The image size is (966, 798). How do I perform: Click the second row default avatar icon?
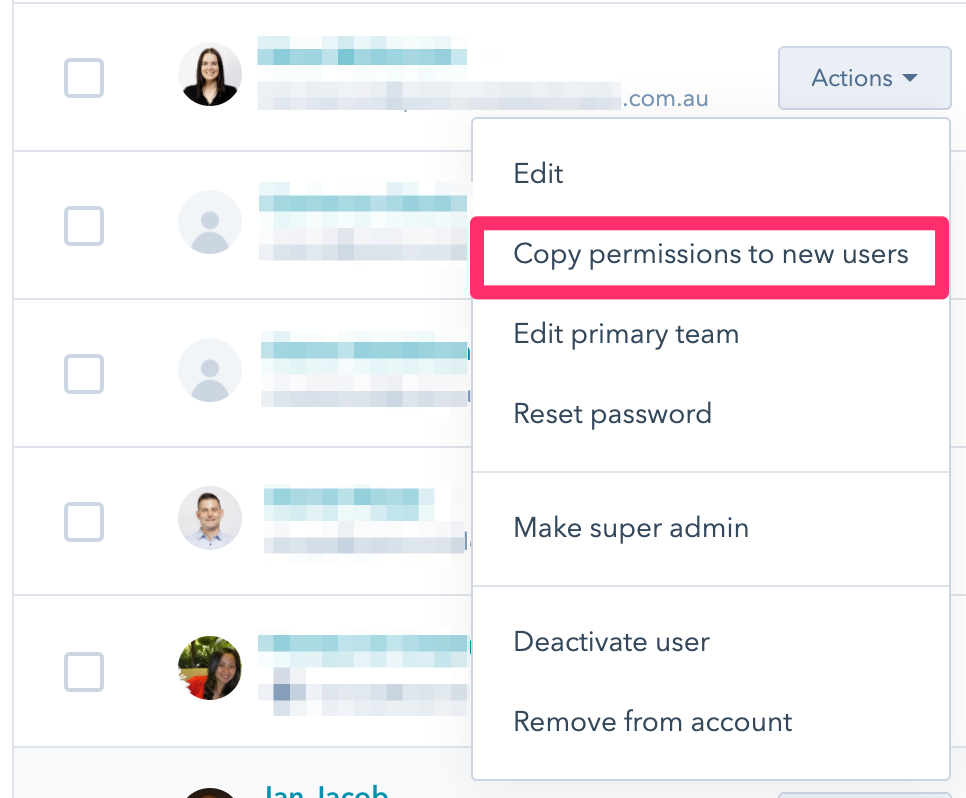coord(210,222)
